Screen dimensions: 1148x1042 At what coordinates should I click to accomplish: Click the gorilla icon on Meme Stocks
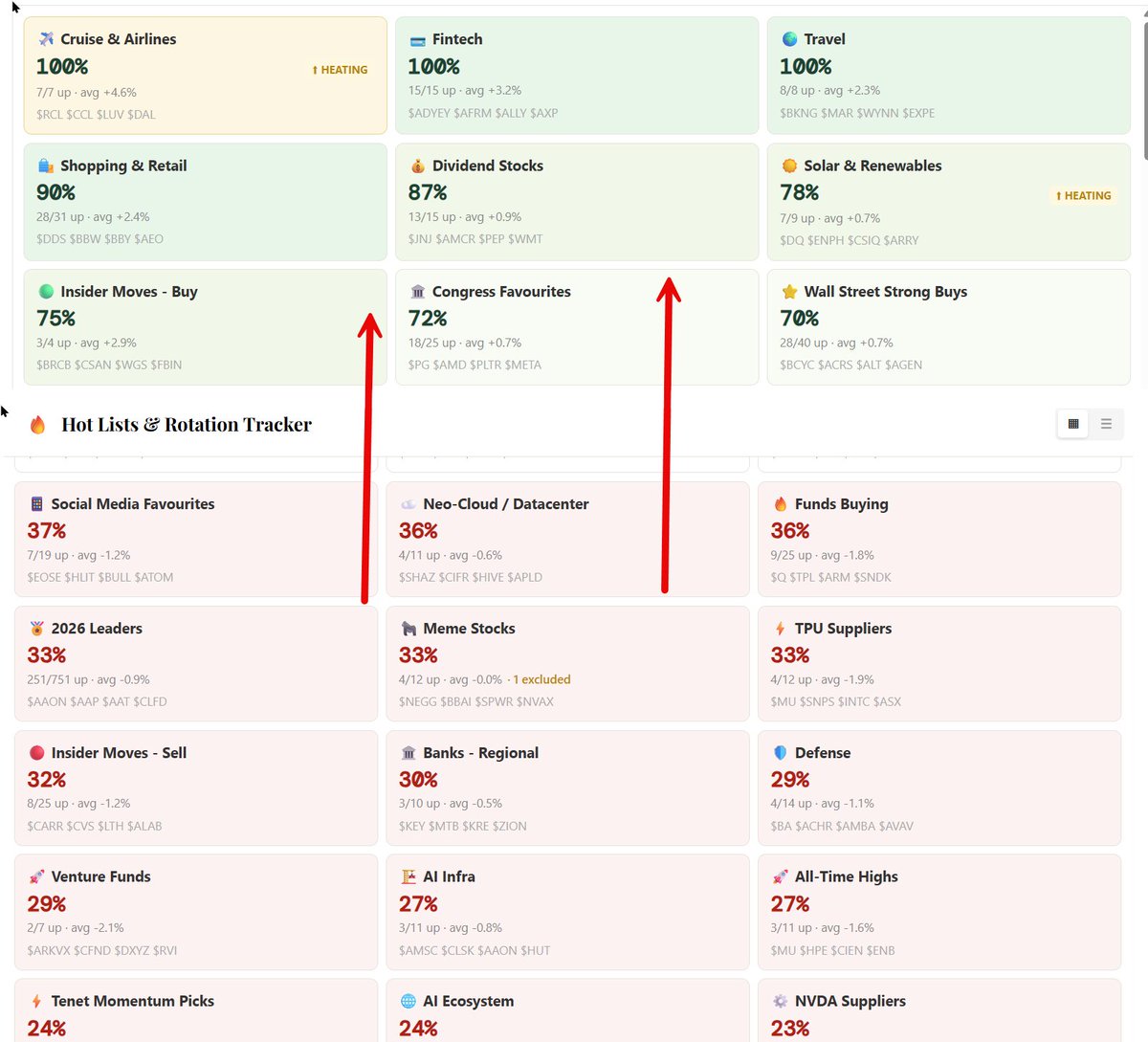tap(408, 629)
